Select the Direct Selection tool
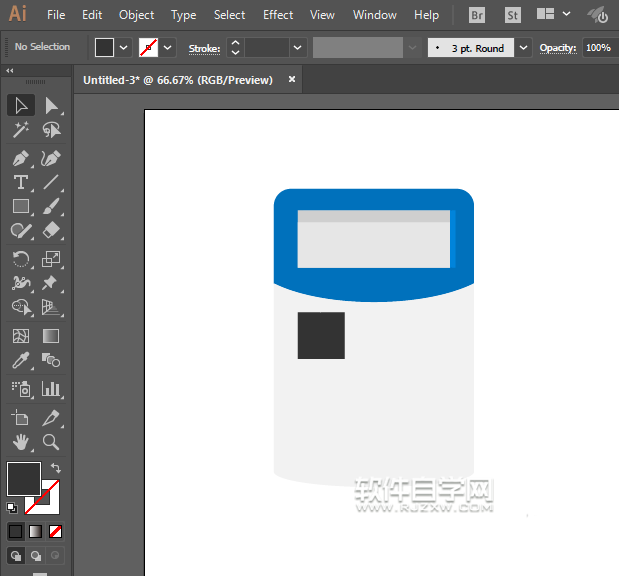Viewport: 619px width, 576px height. [51, 105]
